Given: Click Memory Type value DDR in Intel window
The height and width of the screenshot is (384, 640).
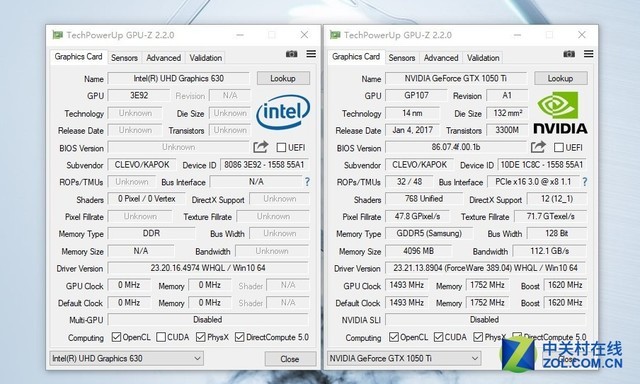Looking at the screenshot, I should (x=151, y=233).
